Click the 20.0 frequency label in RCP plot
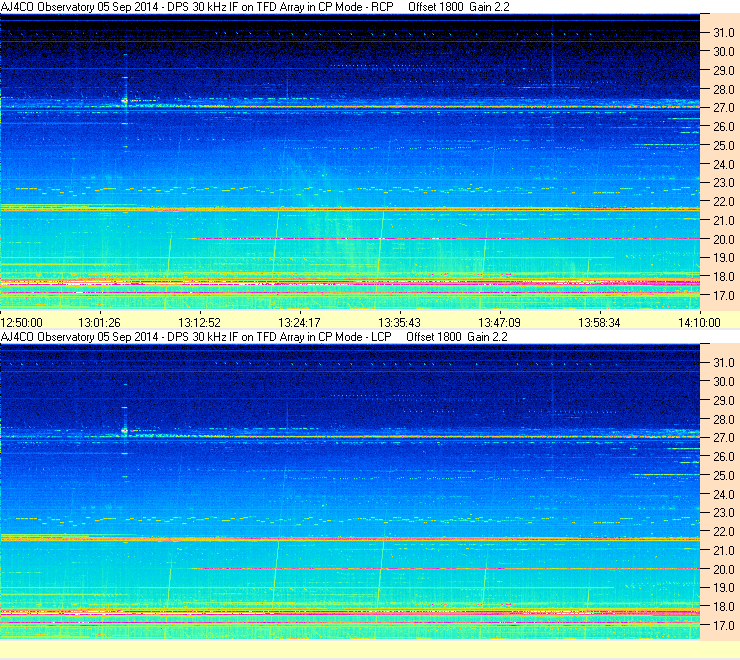The height and width of the screenshot is (660, 740). [x=724, y=239]
